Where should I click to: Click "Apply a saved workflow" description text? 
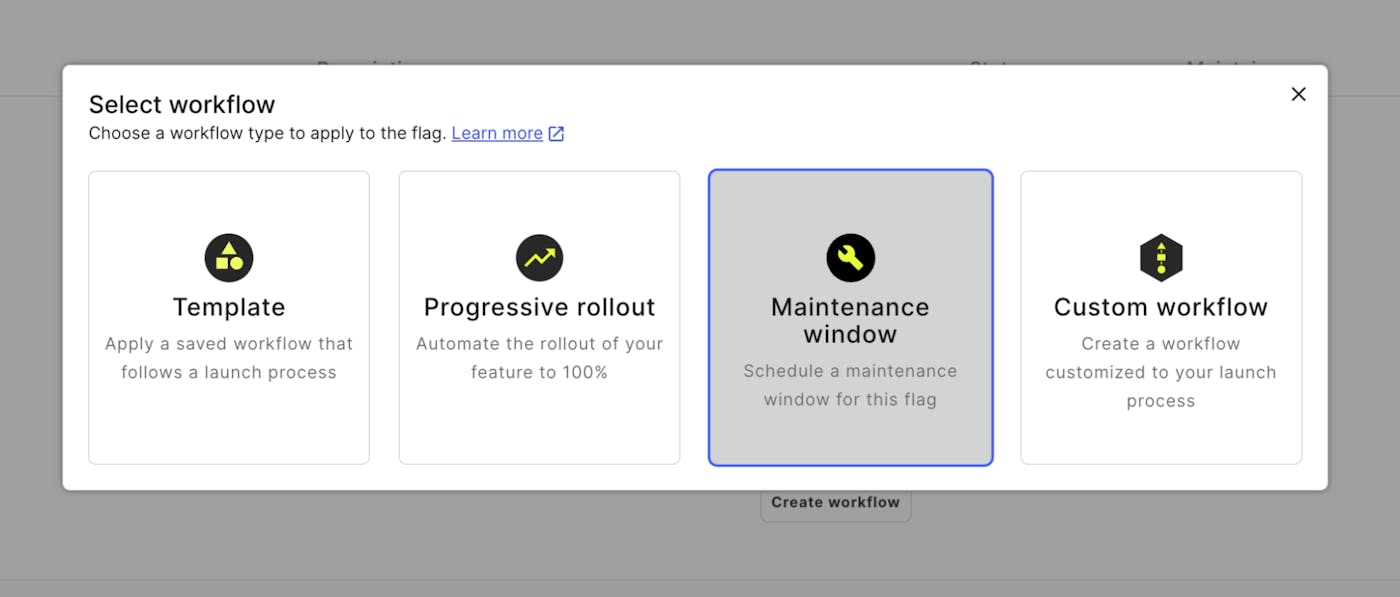pos(229,358)
